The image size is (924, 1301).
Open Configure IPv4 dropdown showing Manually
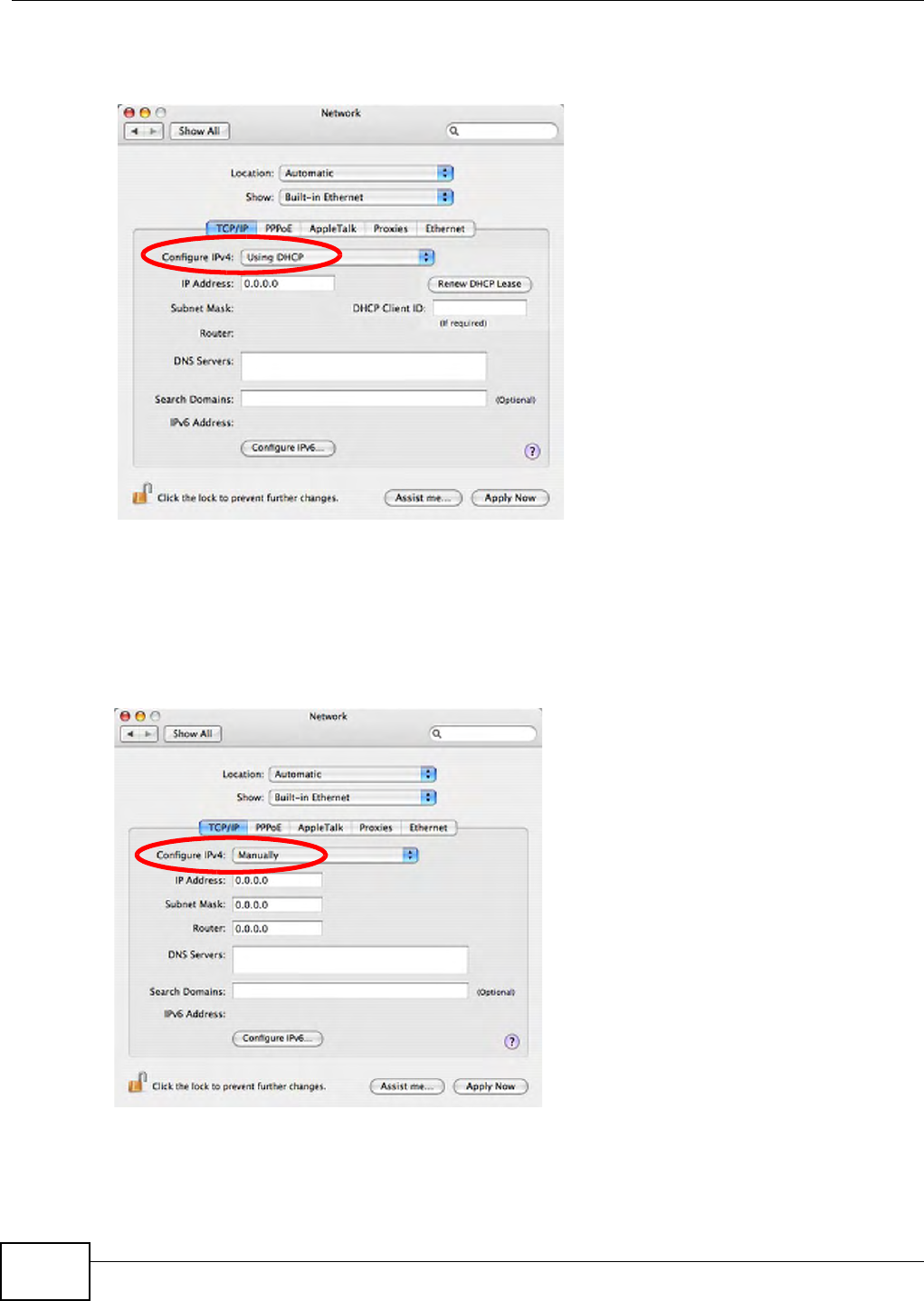325,855
